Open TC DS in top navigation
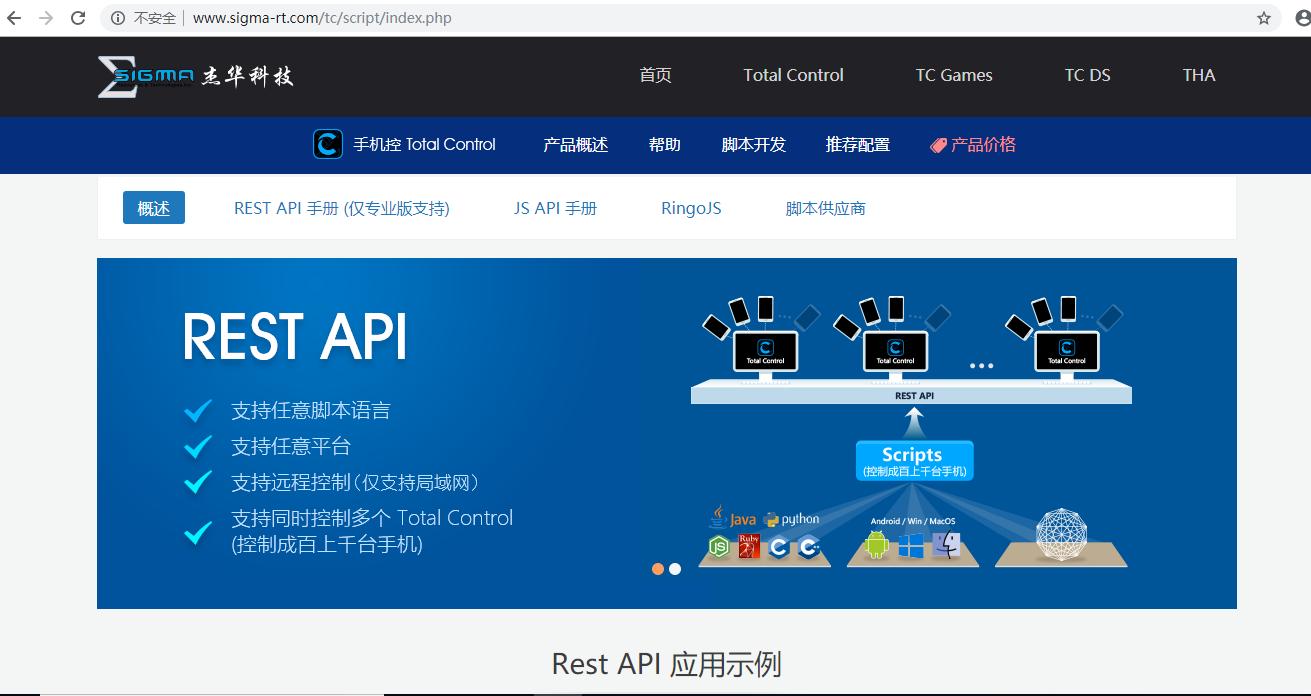 point(1088,75)
